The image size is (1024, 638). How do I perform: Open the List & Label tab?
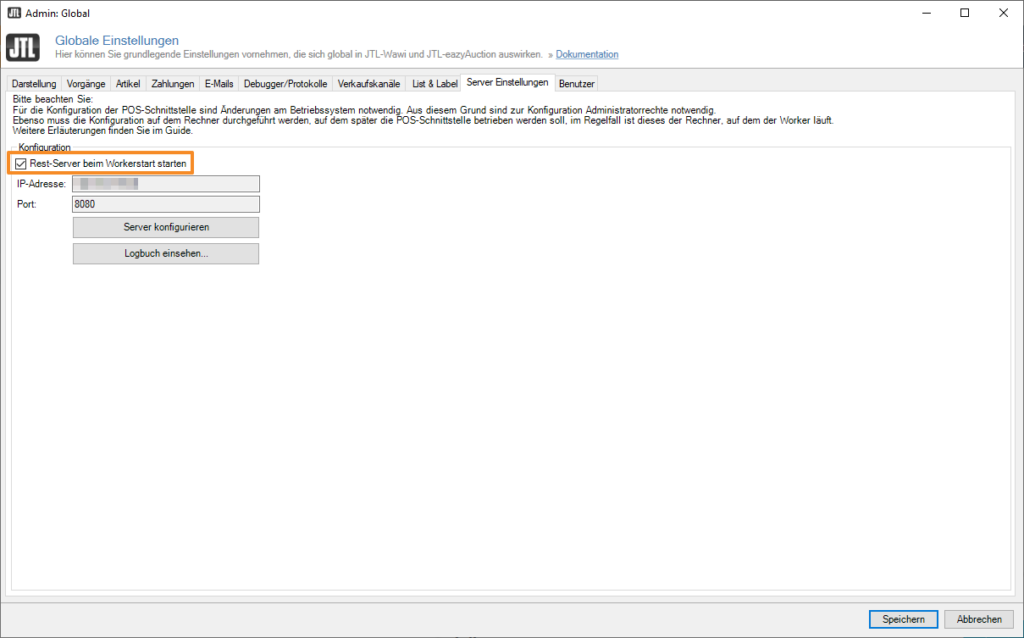click(x=434, y=84)
